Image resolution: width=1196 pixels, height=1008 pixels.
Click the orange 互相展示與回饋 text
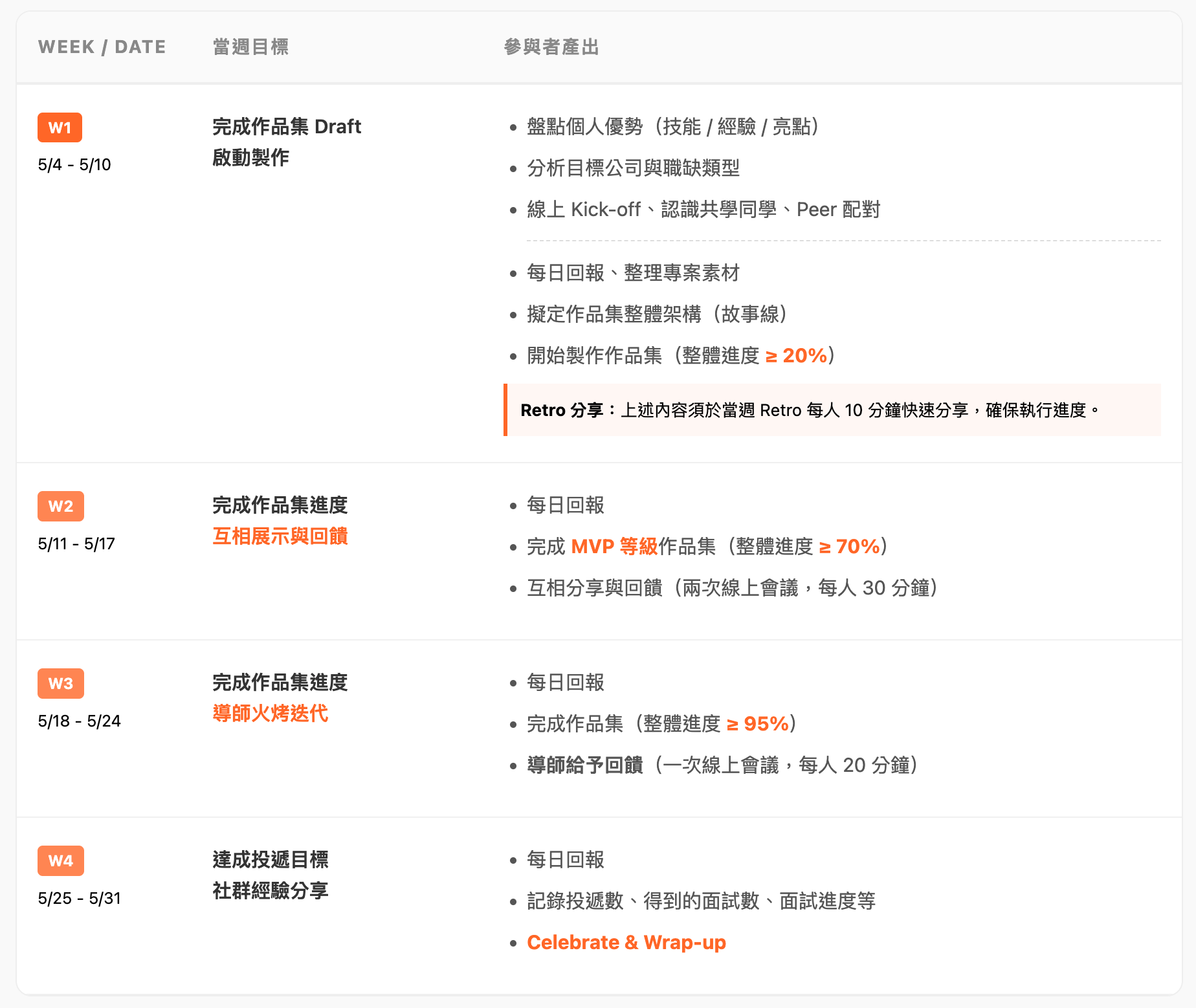(x=280, y=536)
